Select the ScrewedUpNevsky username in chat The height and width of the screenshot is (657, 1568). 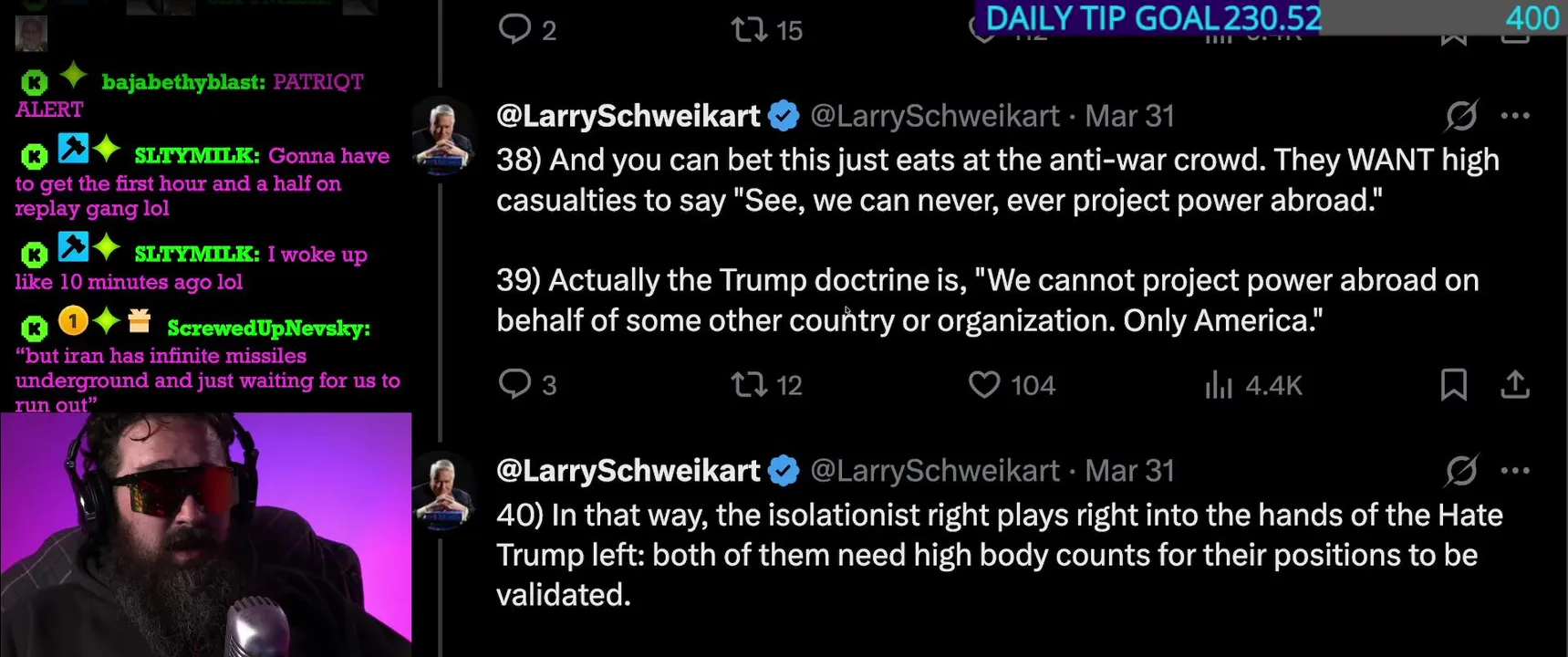coord(268,328)
